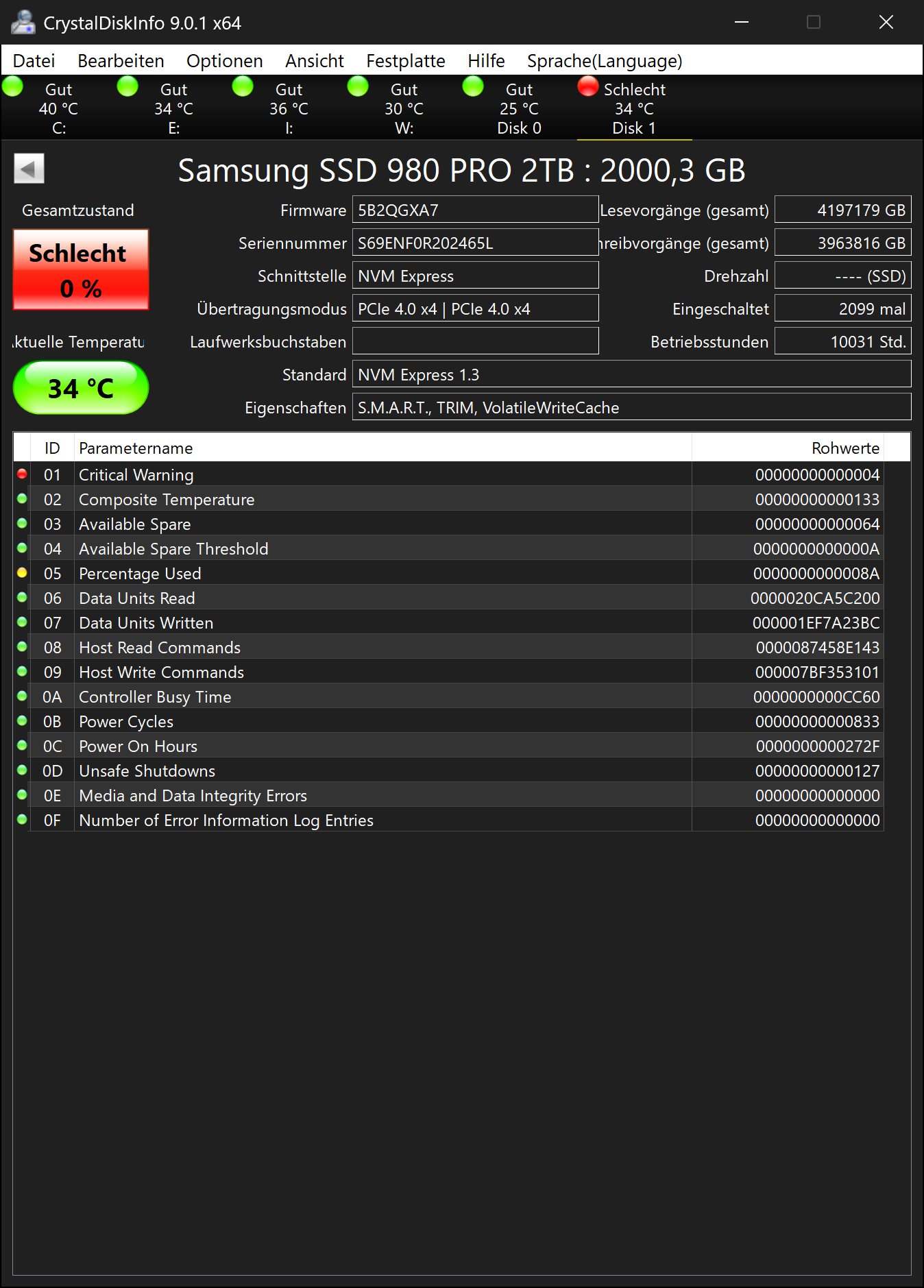This screenshot has height=1288, width=924.
Task: Open the Hilfe menu
Action: point(486,61)
